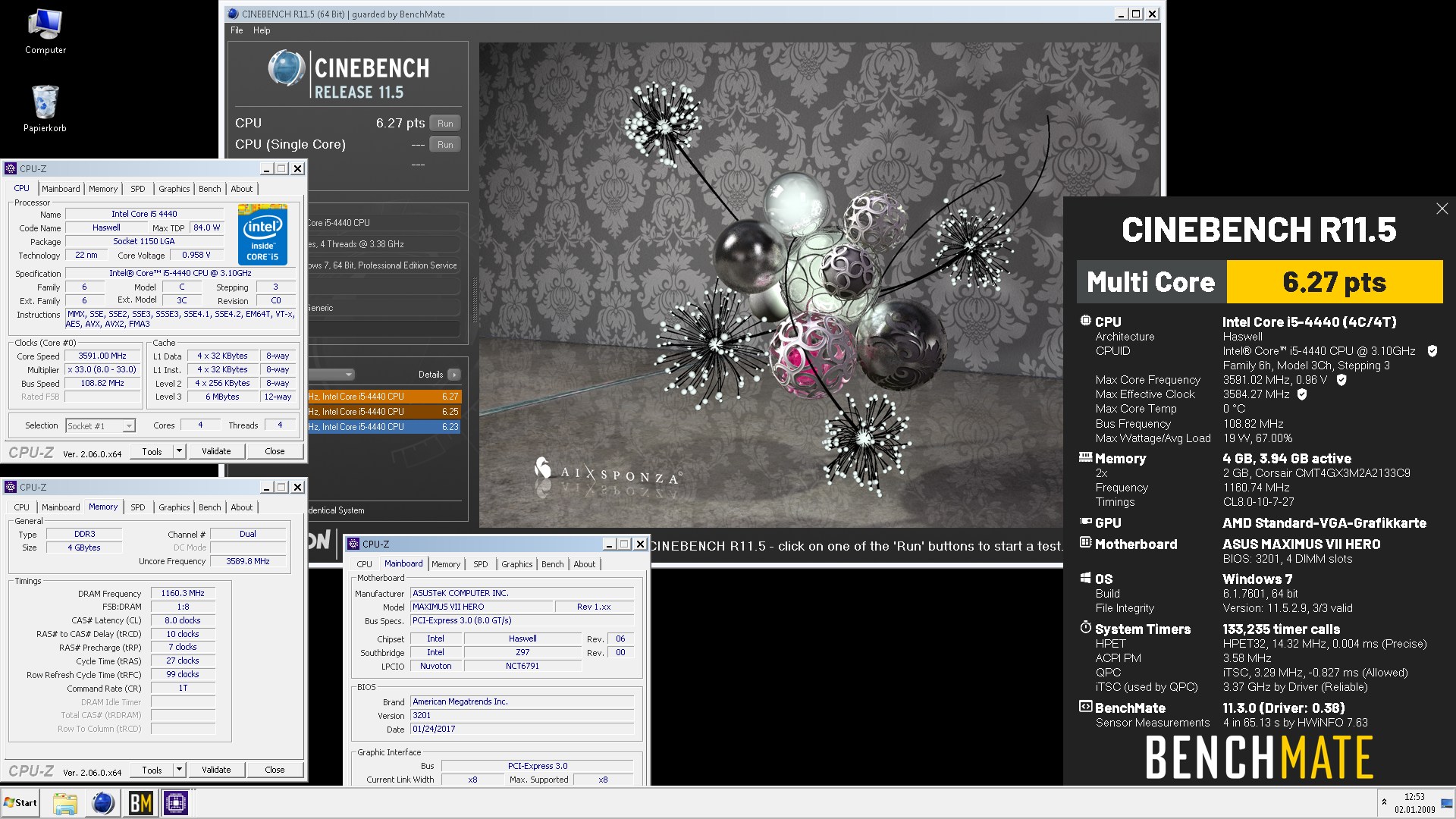Click the CPUID verified shield icon
The width and height of the screenshot is (1456, 819).
[x=1432, y=351]
